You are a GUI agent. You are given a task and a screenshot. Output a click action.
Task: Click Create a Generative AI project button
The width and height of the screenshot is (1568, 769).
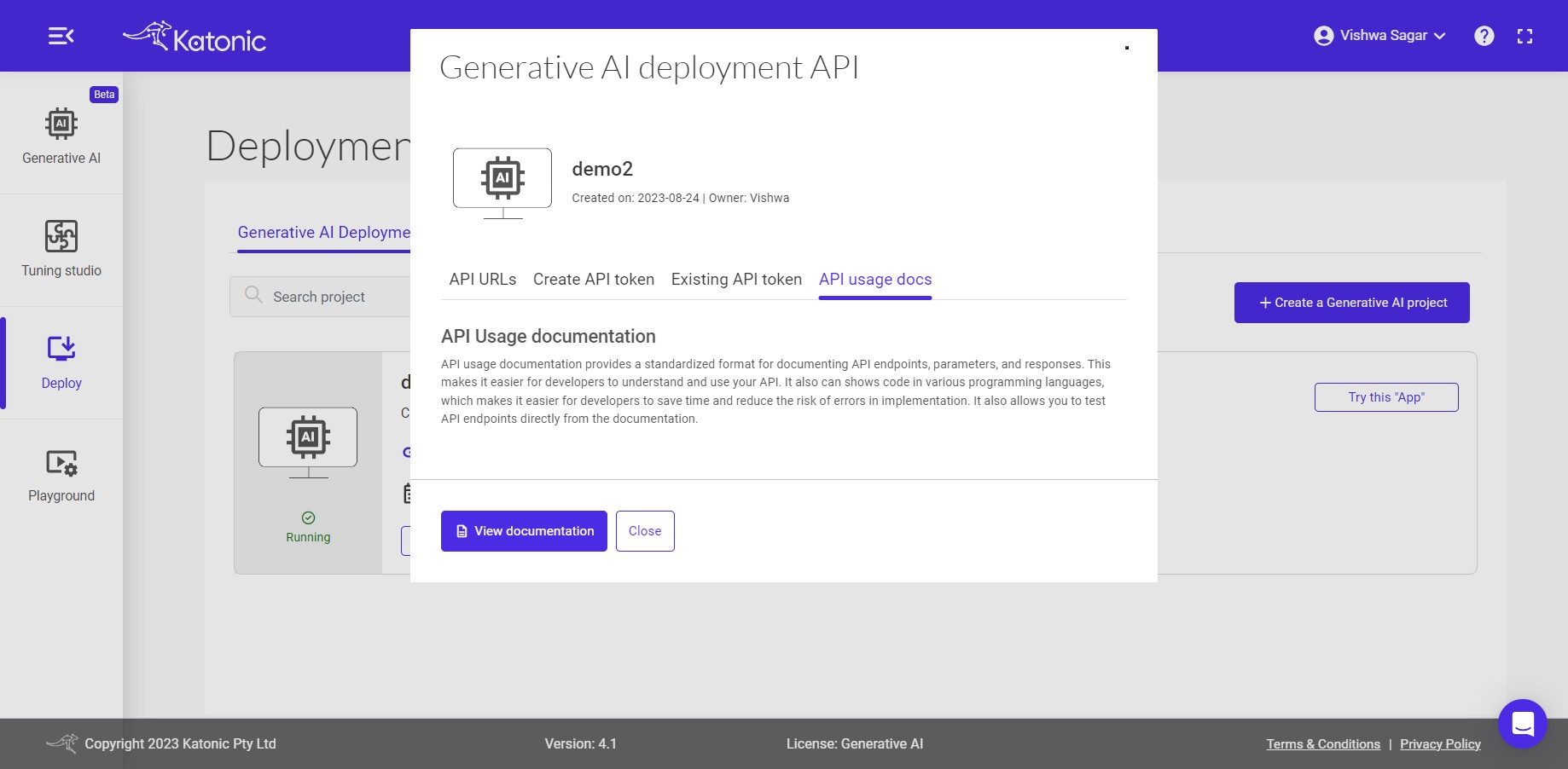(x=1351, y=303)
